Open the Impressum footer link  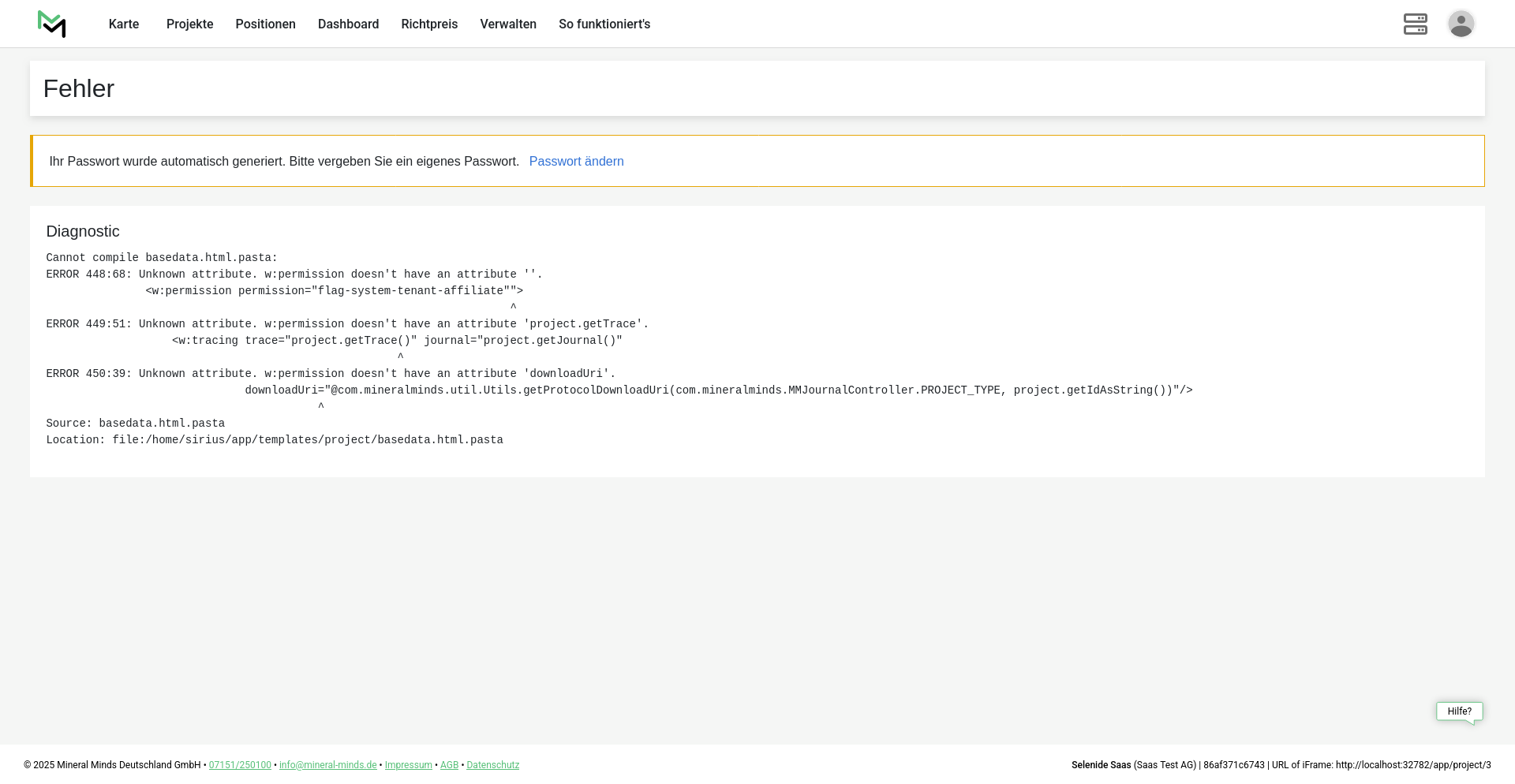[408, 765]
